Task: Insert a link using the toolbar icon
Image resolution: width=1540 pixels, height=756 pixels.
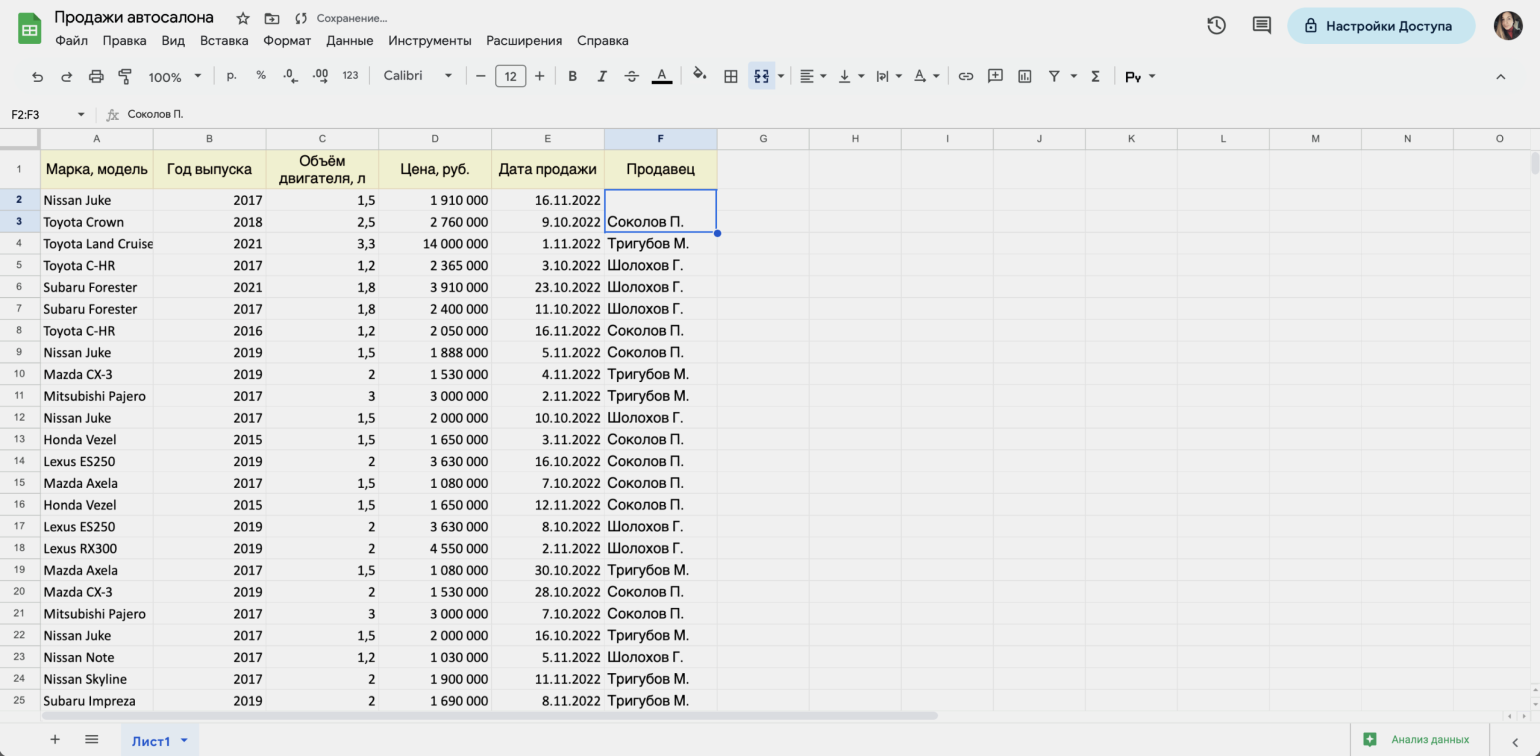Action: 965,76
